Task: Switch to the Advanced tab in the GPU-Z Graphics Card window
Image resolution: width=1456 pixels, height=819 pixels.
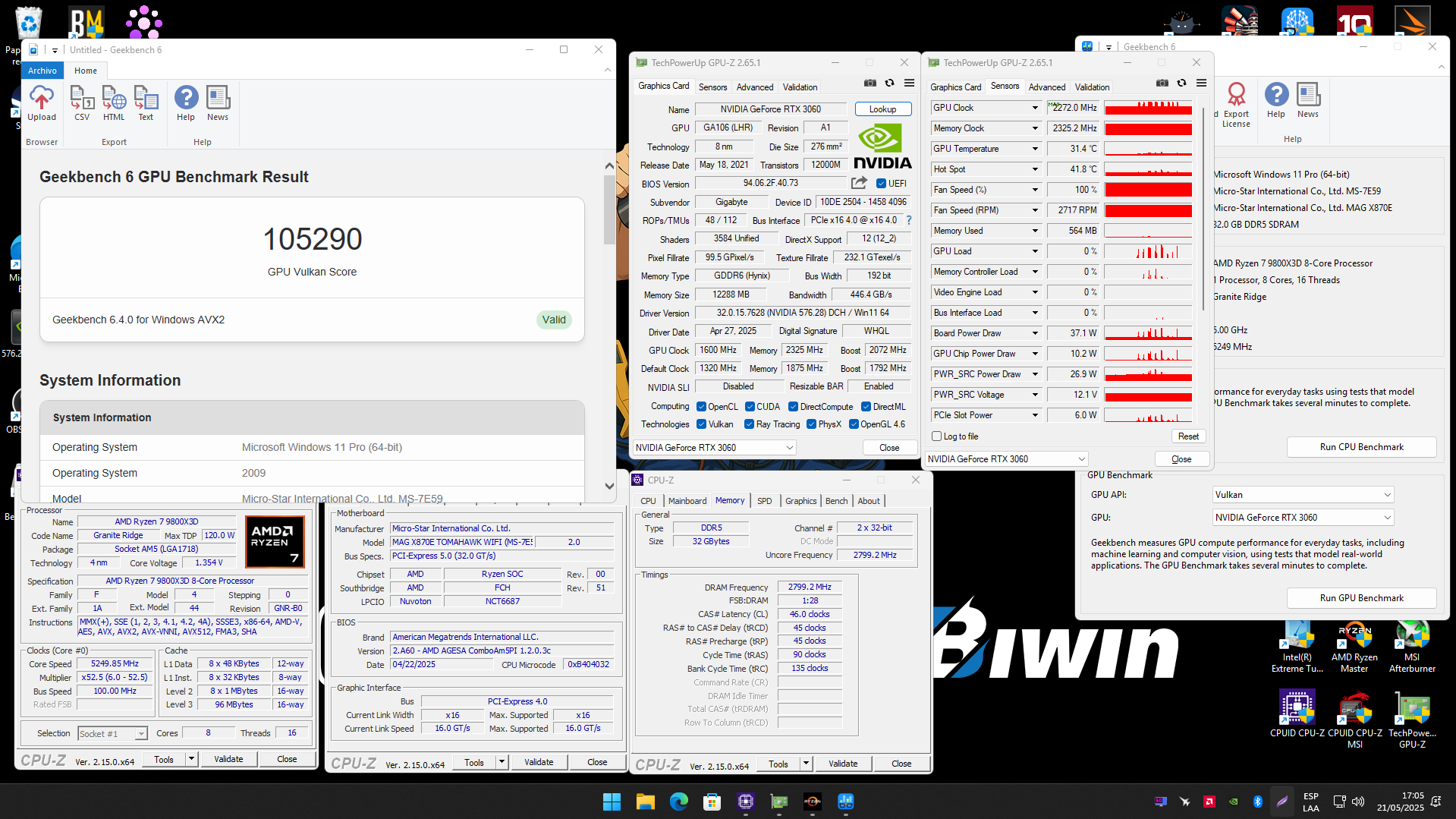Action: click(x=755, y=87)
